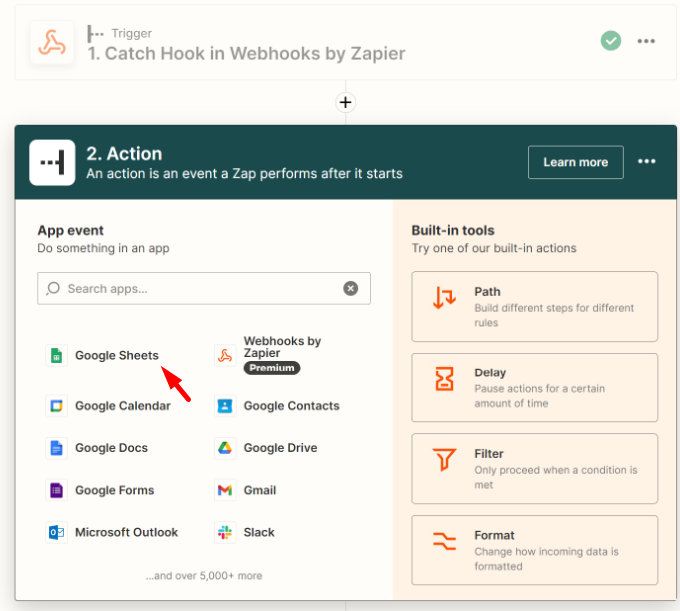The height and width of the screenshot is (611, 680).
Task: Open the Delay built-in tool card
Action: 534,388
